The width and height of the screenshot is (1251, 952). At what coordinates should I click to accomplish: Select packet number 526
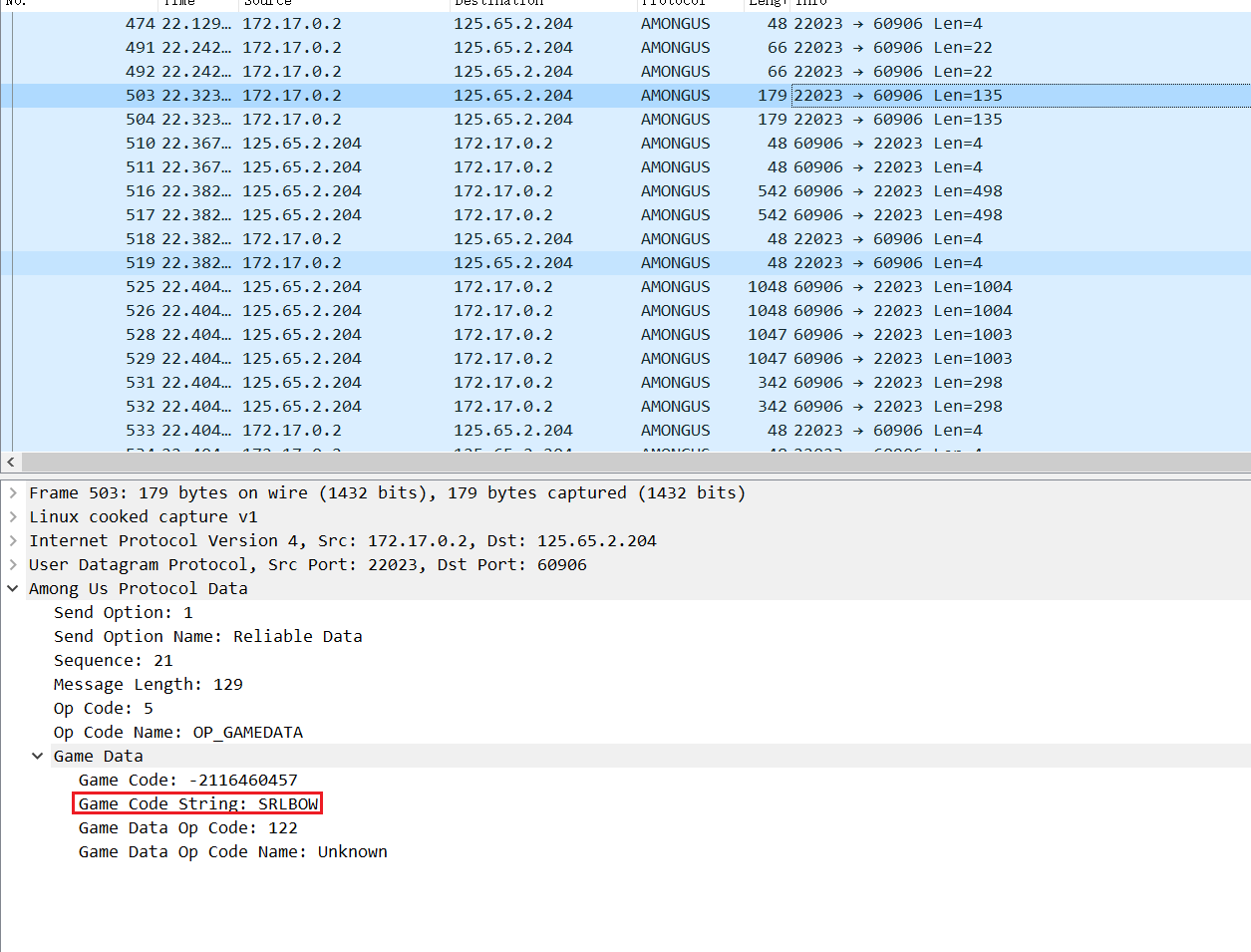(625, 311)
